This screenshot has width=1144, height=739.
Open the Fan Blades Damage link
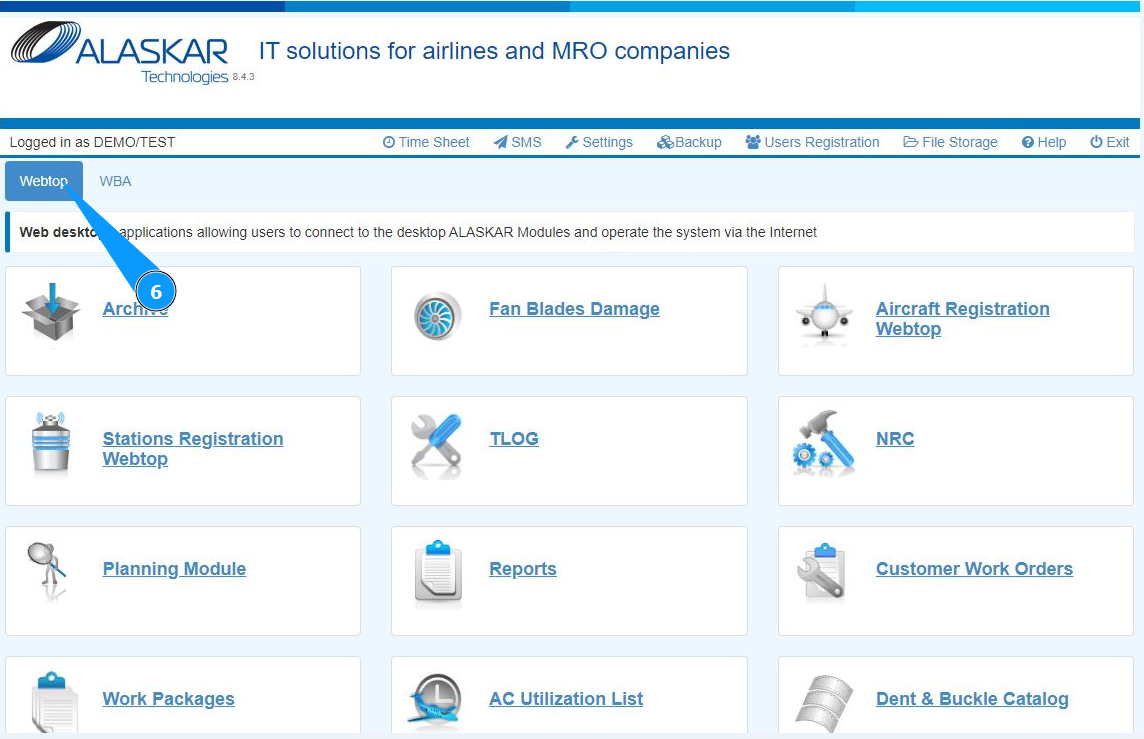pos(574,309)
